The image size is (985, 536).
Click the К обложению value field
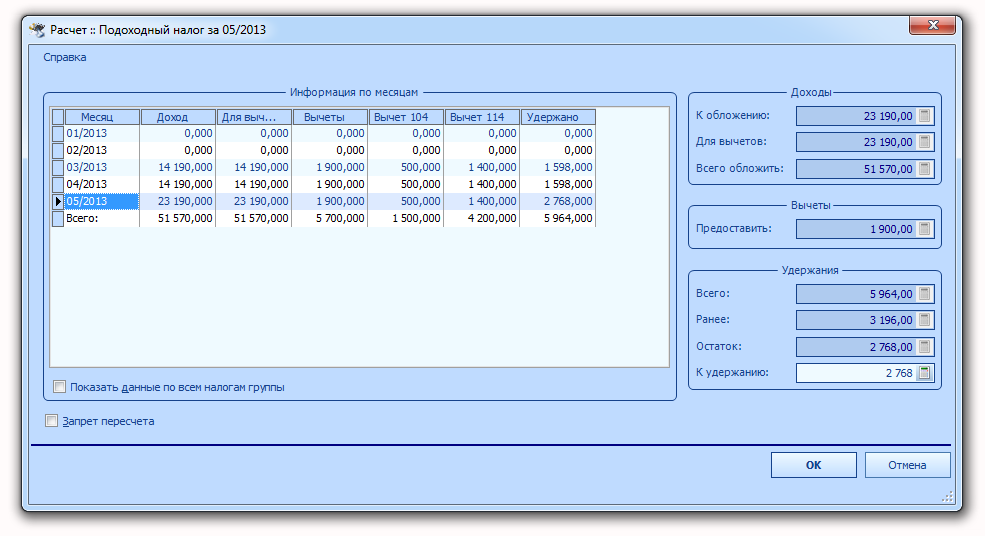tap(857, 116)
